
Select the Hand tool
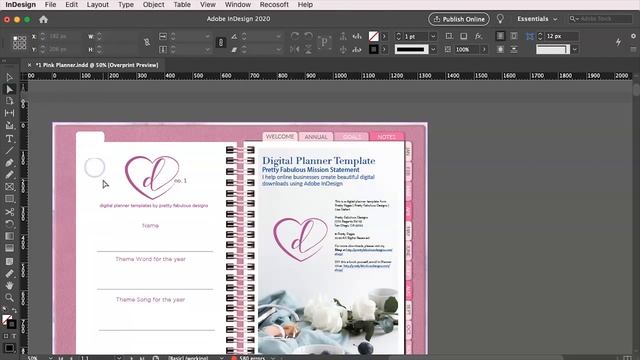pyautogui.click(x=9, y=285)
